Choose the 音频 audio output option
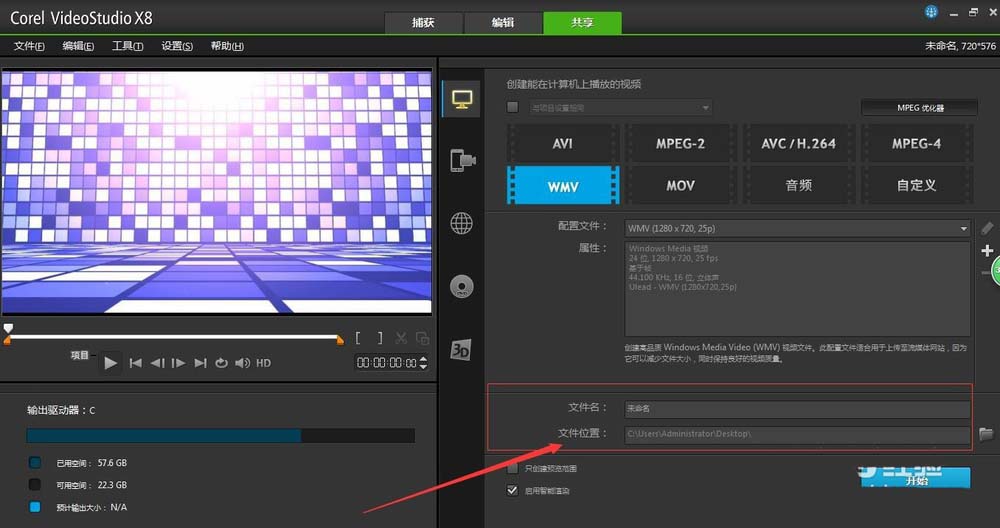Viewport: 1000px width, 528px height. [798, 186]
